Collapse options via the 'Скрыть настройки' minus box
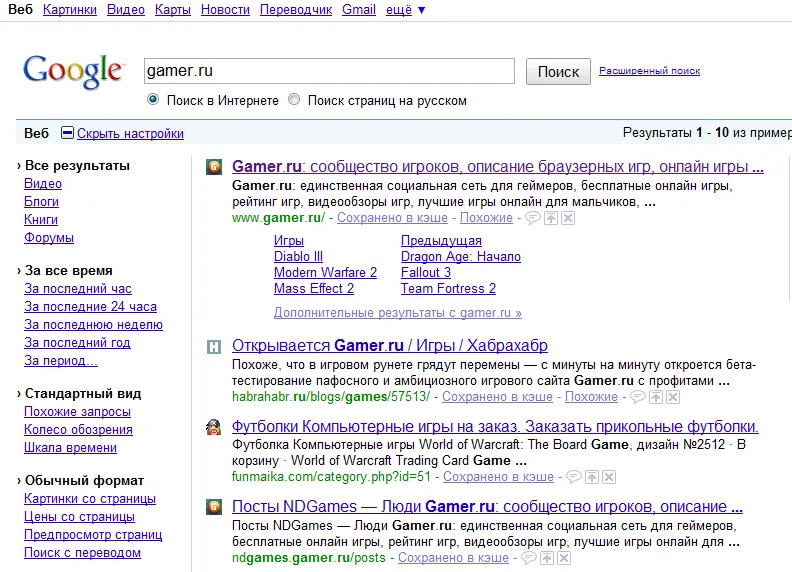This screenshot has width=792, height=572. pyautogui.click(x=67, y=133)
